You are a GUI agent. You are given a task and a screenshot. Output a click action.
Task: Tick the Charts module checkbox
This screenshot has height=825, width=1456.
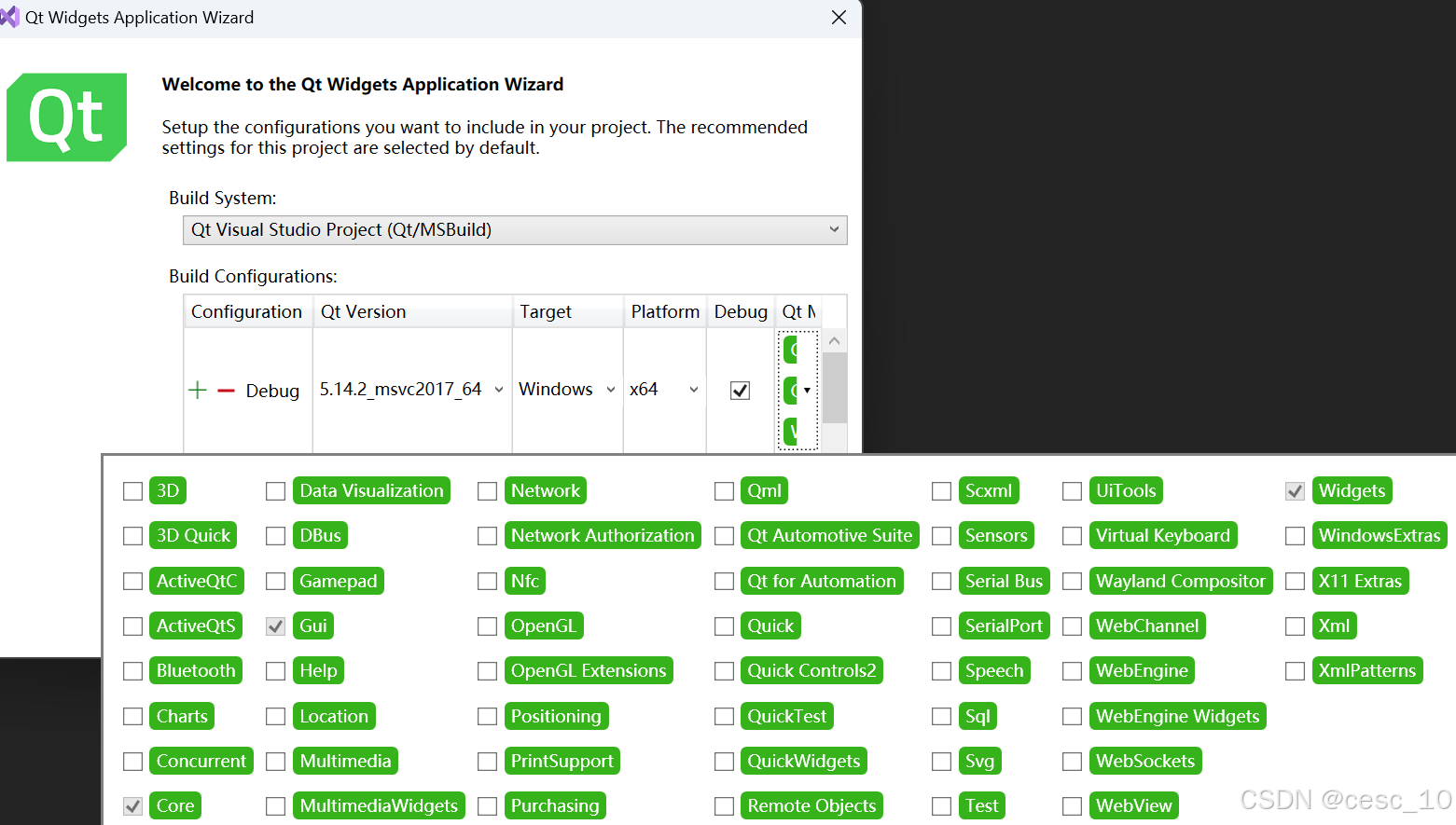coord(133,717)
